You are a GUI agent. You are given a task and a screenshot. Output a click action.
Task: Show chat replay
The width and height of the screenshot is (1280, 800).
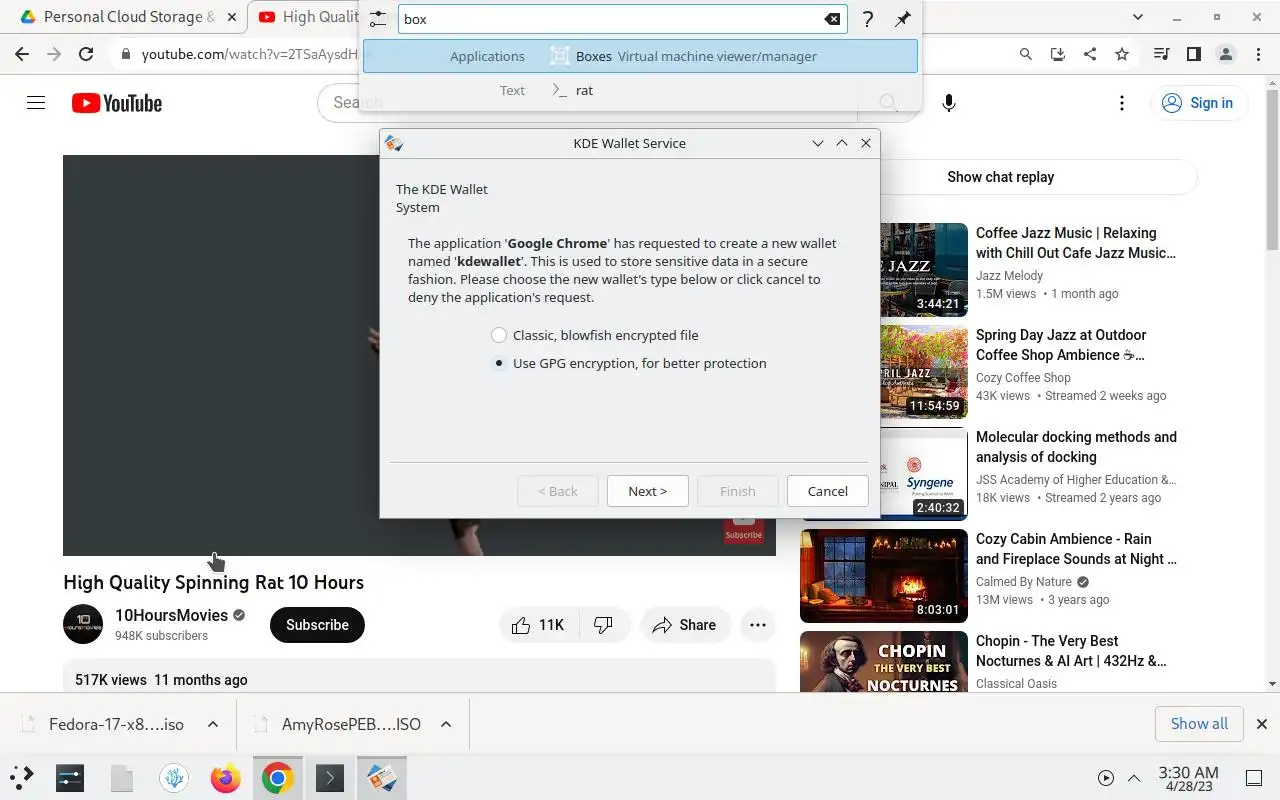coord(1000,177)
